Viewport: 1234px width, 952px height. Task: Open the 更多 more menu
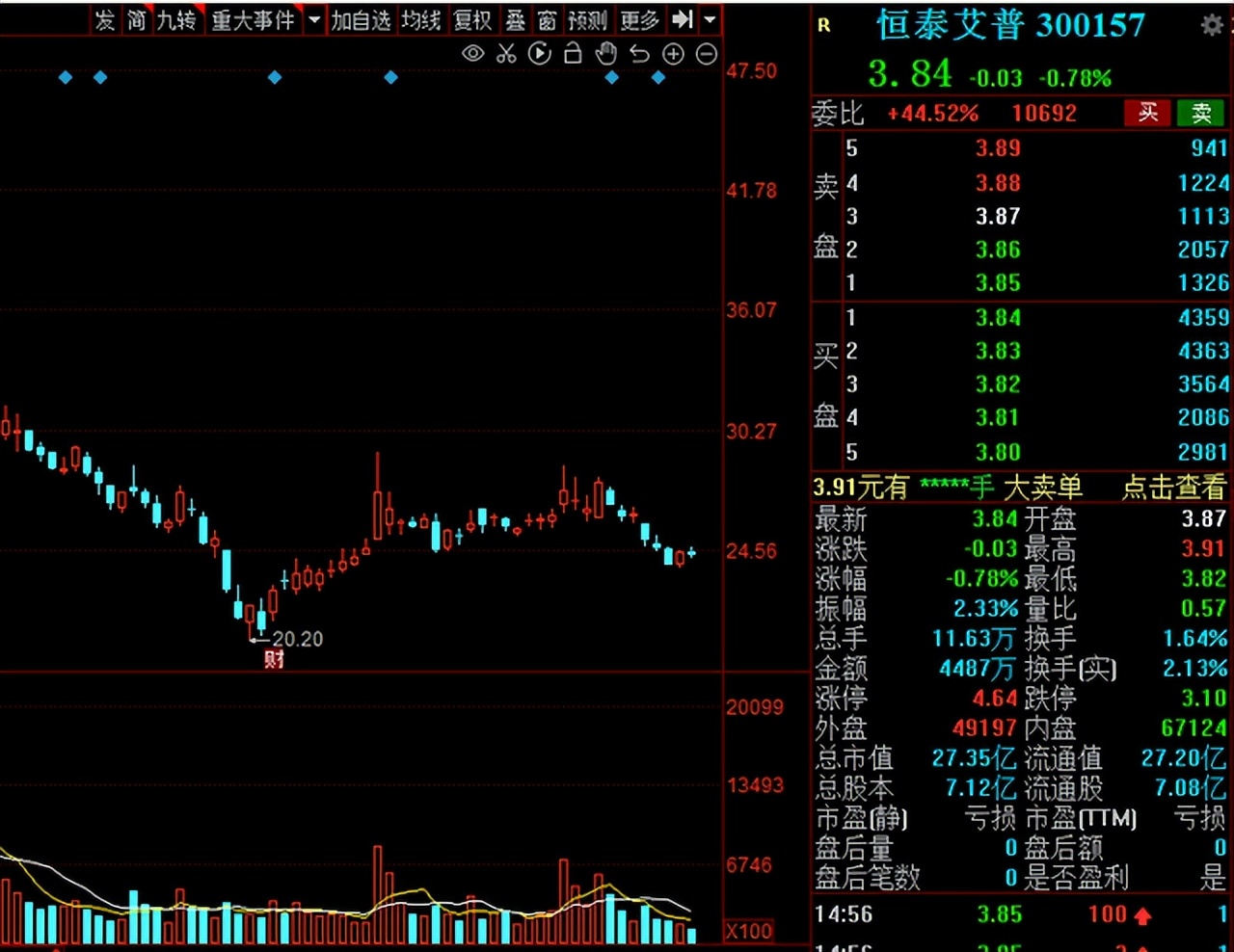click(639, 19)
